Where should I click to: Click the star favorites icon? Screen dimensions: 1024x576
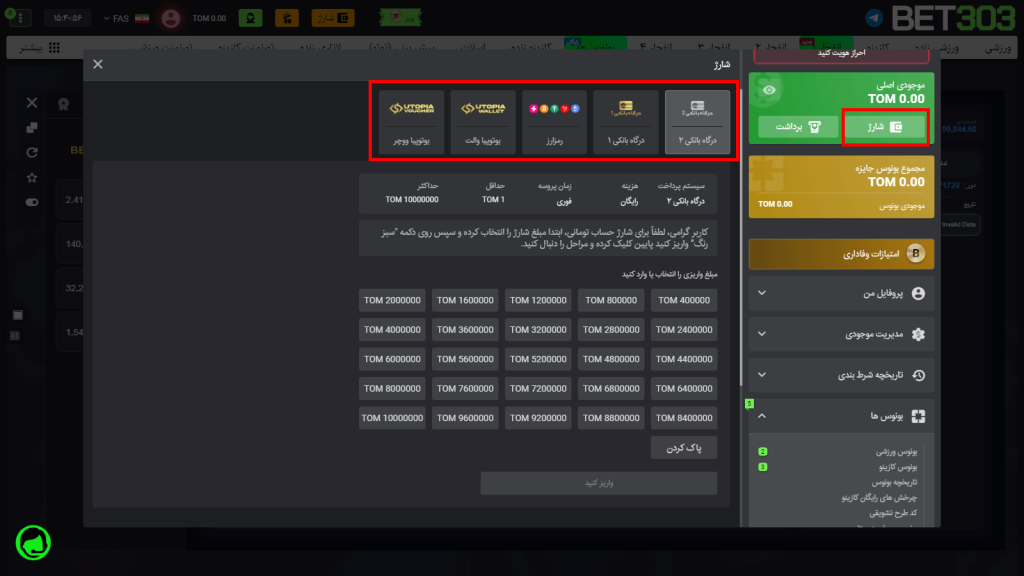pyautogui.click(x=32, y=177)
